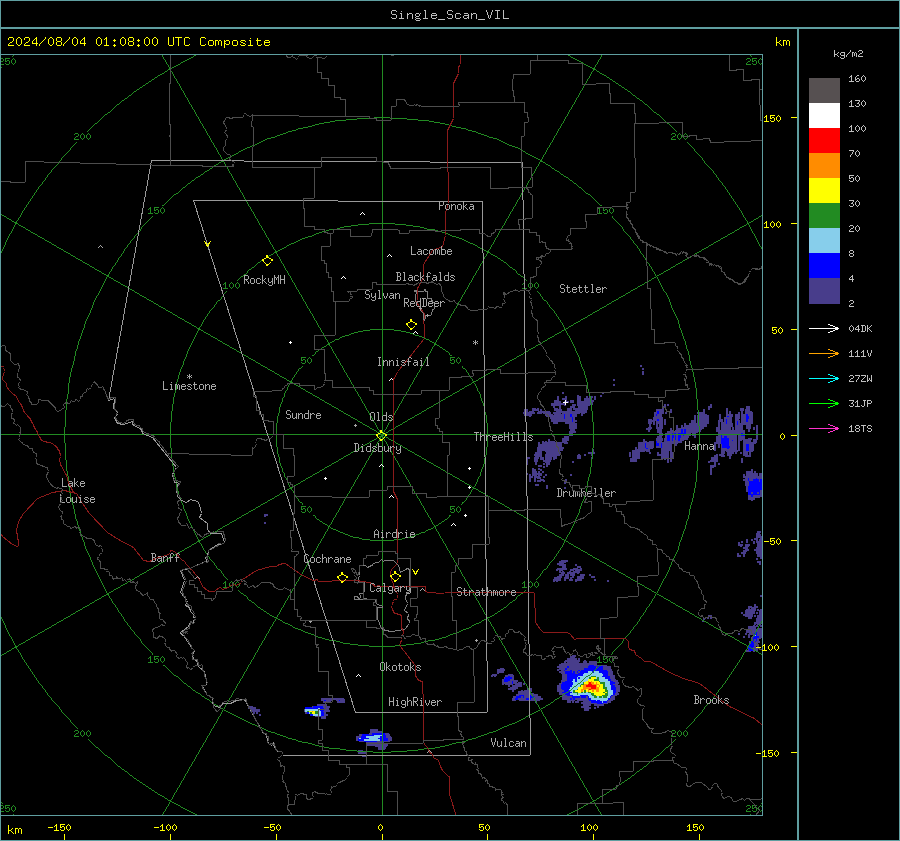Click the 2024/08/04 01:08:00 UTC Composite timestamp
The width and height of the screenshot is (900, 841).
tap(138, 42)
